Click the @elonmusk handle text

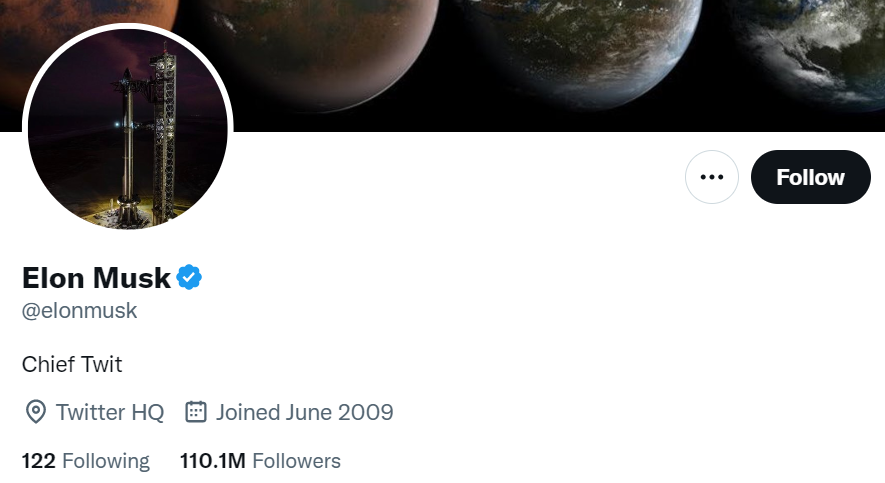[x=79, y=311]
